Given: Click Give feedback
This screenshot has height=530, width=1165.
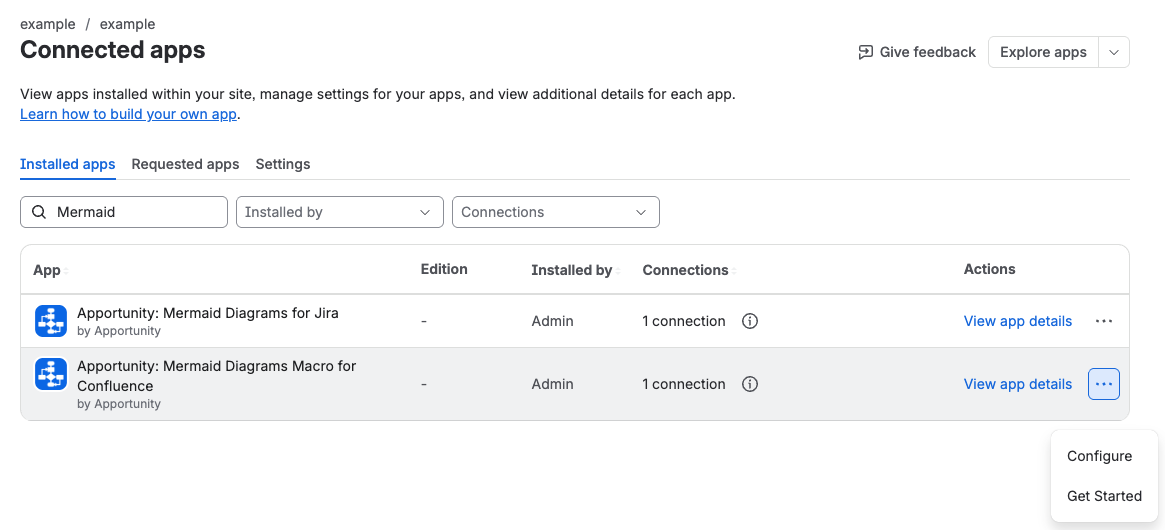Looking at the screenshot, I should (x=917, y=52).
